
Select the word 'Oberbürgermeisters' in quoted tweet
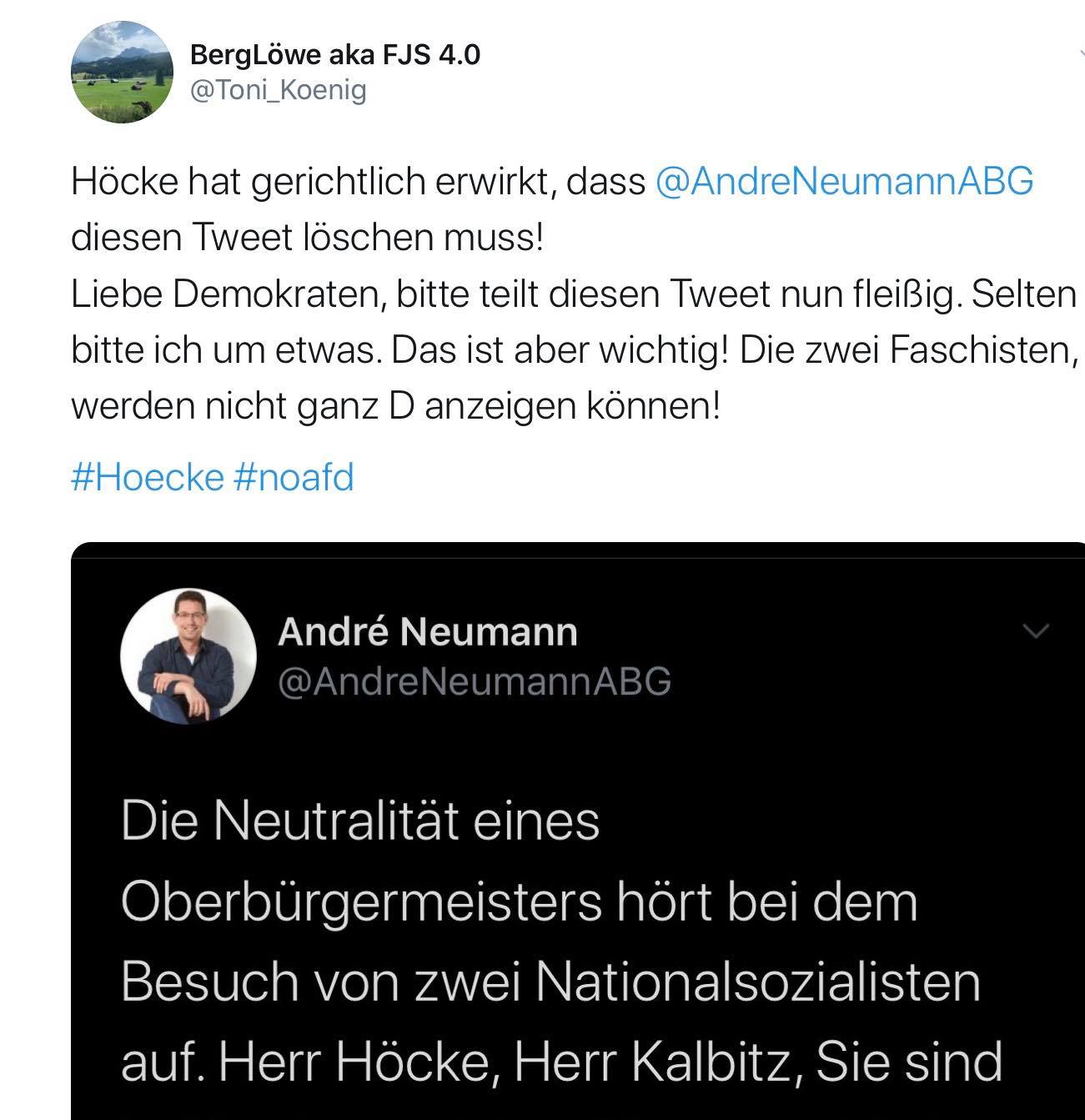pyautogui.click(x=361, y=902)
